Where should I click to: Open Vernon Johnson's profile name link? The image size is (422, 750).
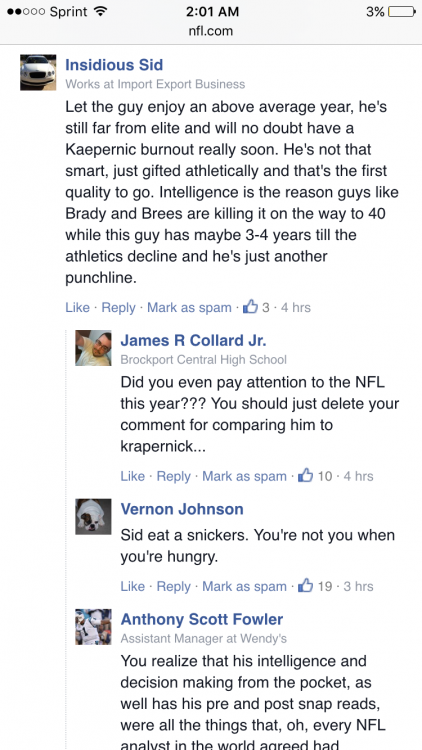pyautogui.click(x=182, y=509)
